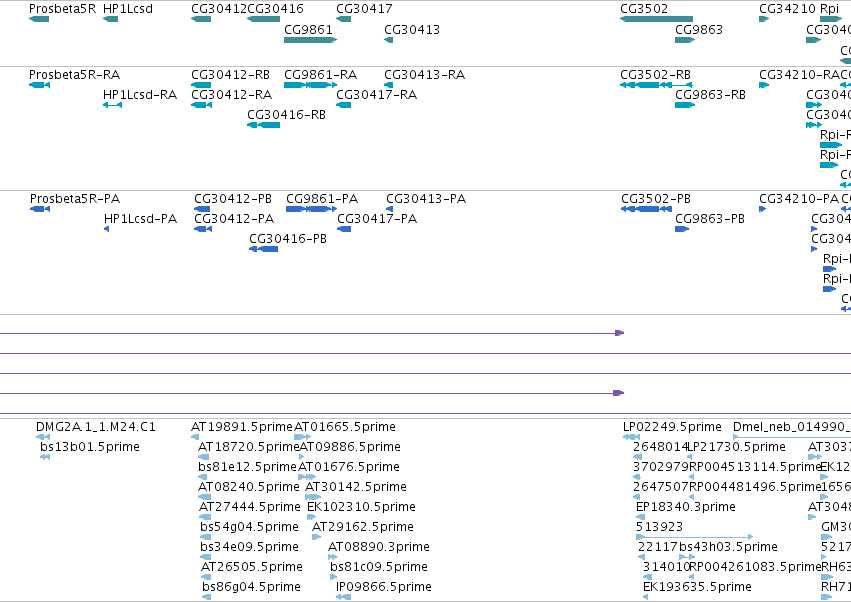Select the Rpi gene label
The width and height of the screenshot is (851, 602).
pyautogui.click(x=829, y=9)
